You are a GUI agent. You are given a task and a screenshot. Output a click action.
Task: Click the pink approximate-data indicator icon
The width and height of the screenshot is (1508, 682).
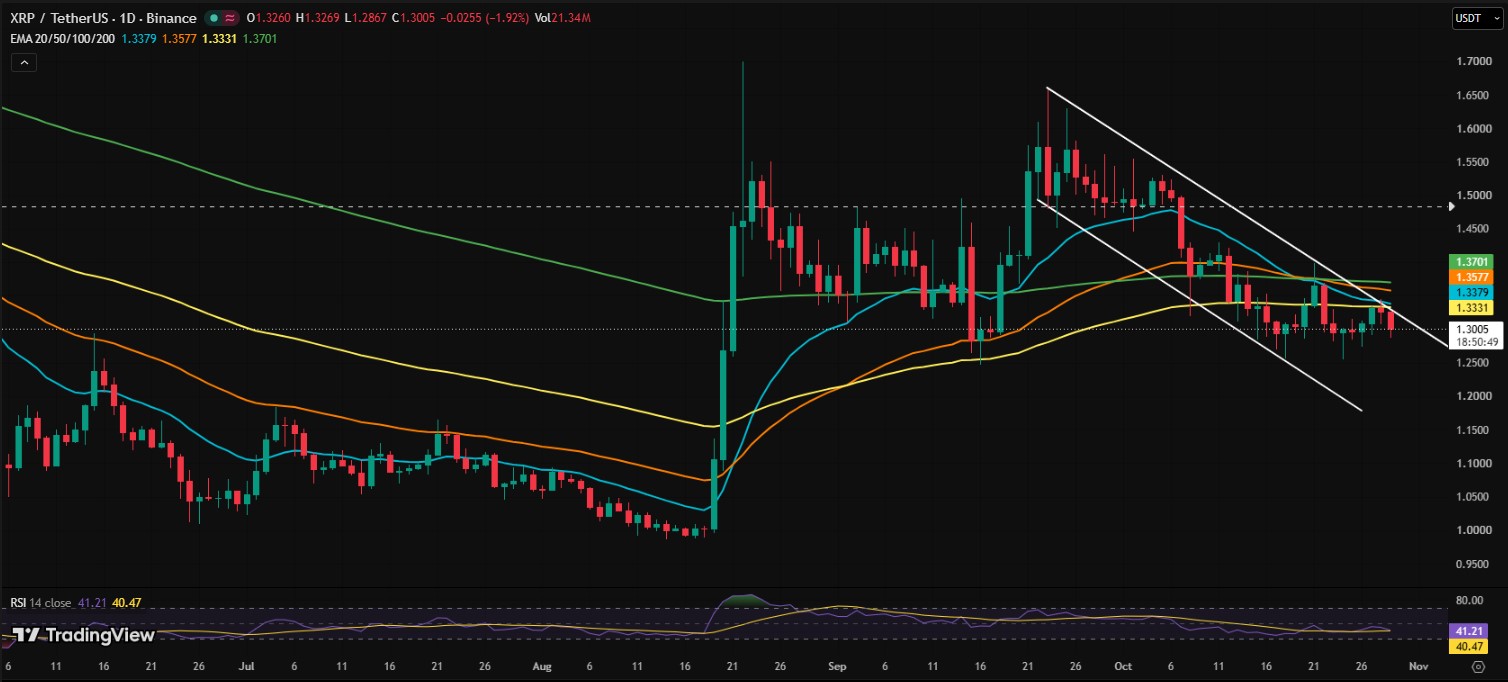point(230,18)
